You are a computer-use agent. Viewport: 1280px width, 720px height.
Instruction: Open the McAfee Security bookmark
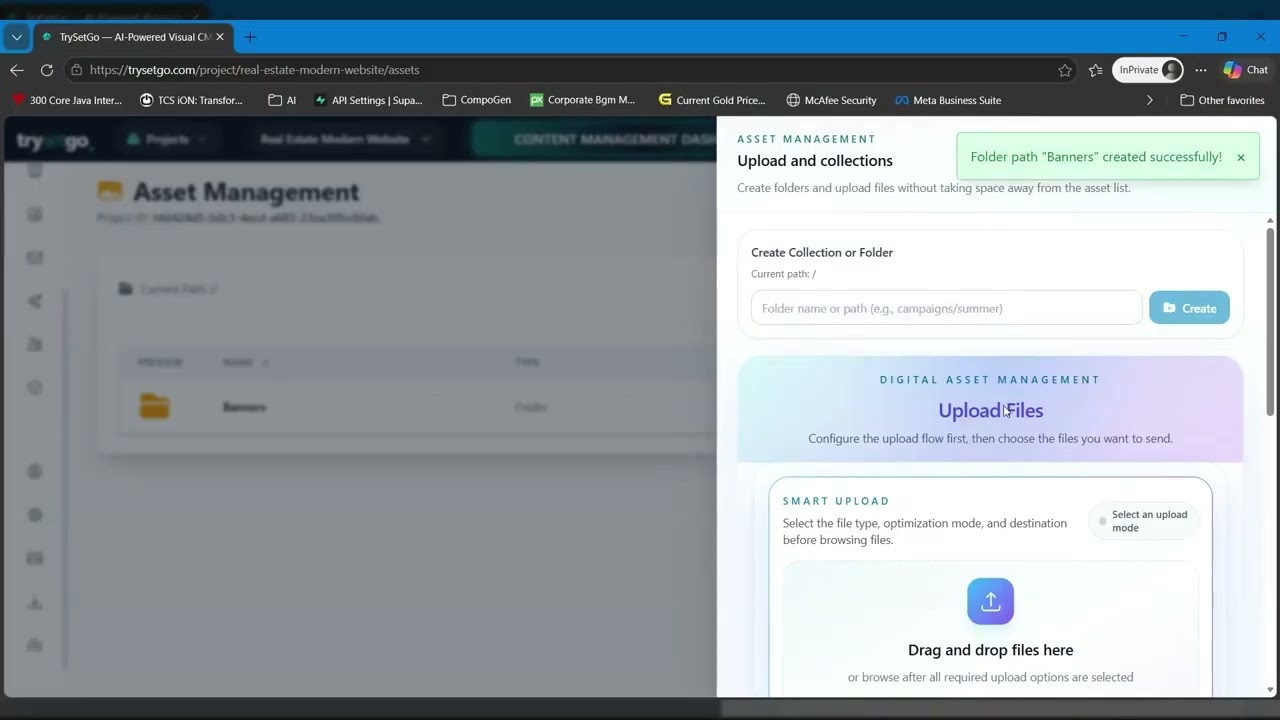click(x=831, y=100)
